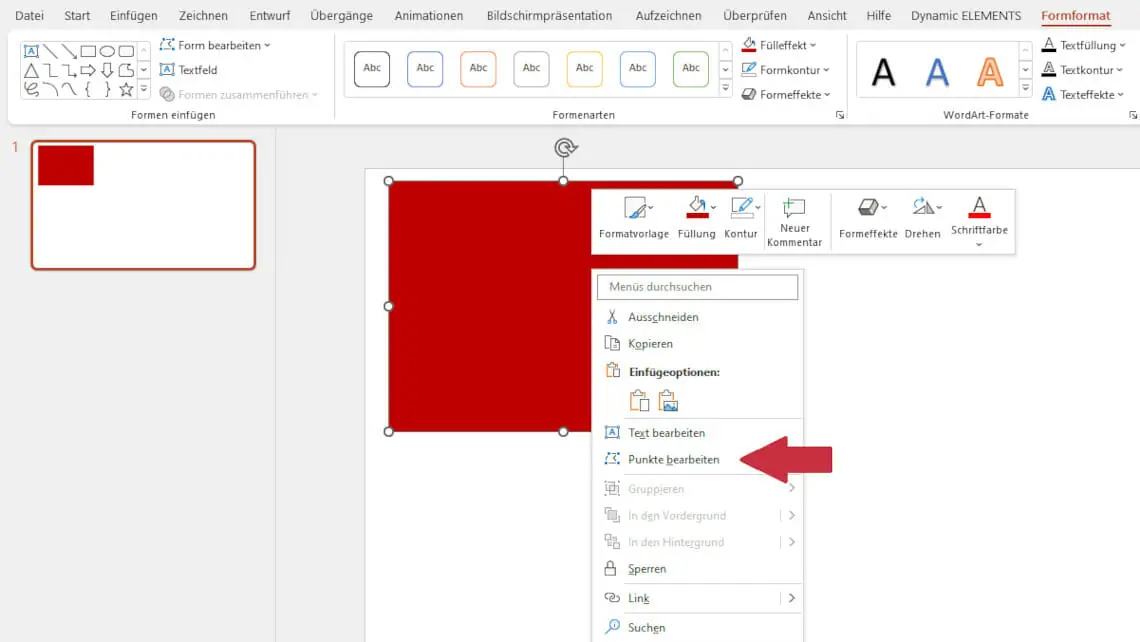Select the star shape in the shapes gallery
The height and width of the screenshot is (642, 1140).
(126, 89)
